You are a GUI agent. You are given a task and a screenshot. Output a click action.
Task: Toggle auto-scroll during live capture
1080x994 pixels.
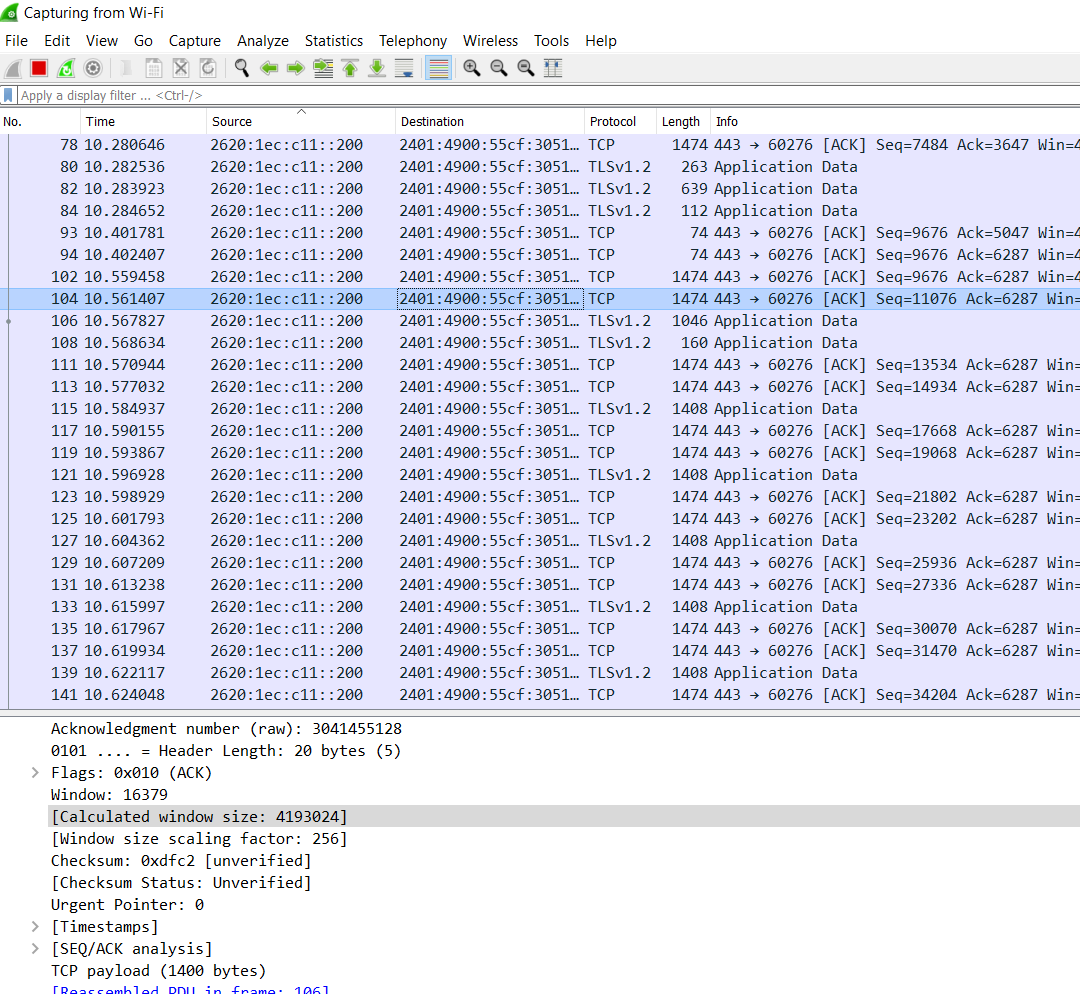click(x=404, y=68)
